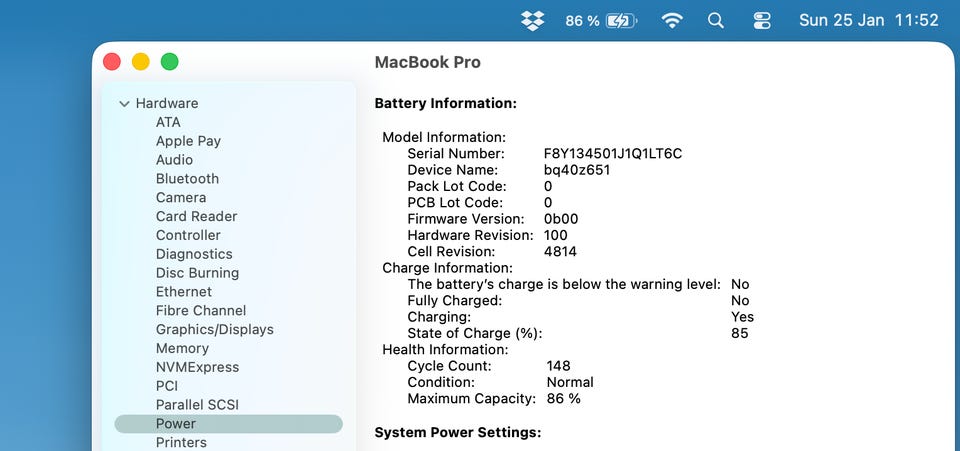Click the Dropbox menu bar icon
This screenshot has width=960, height=451.
coord(532,20)
